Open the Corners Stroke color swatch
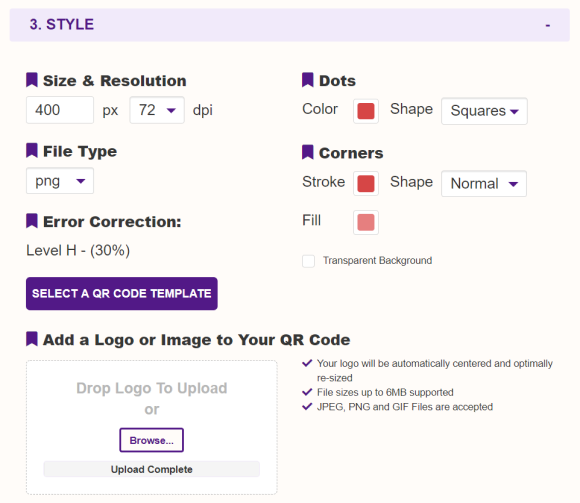This screenshot has width=580, height=503. point(366,183)
